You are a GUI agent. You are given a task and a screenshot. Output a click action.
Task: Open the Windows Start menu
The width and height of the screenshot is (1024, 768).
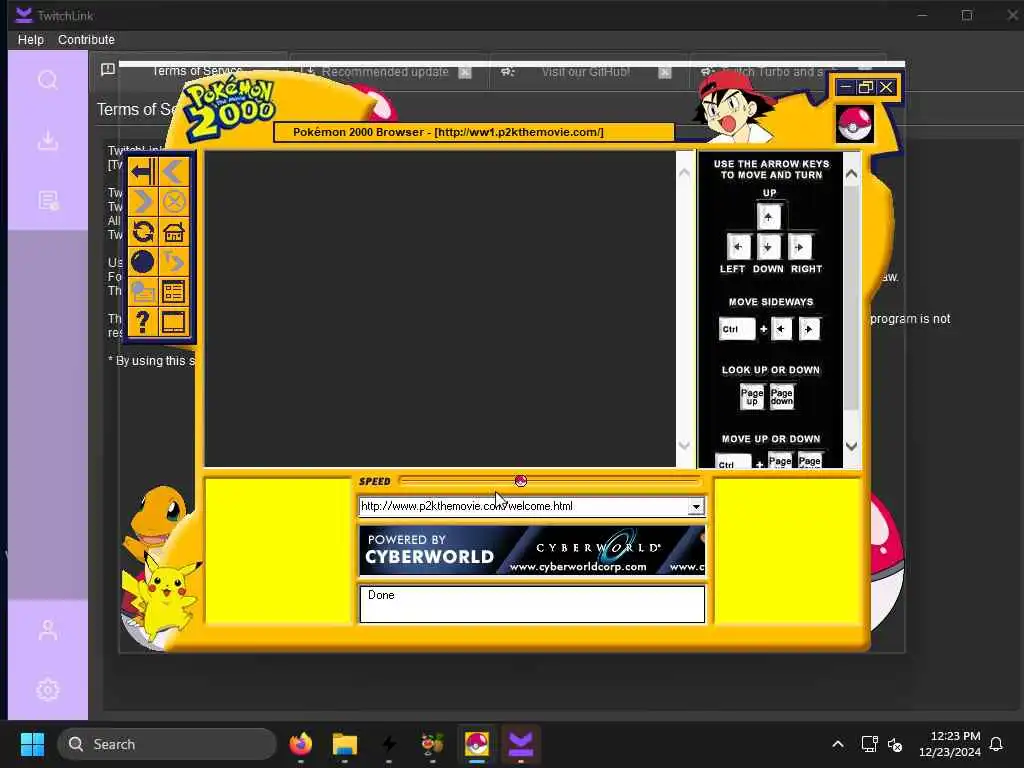tap(32, 744)
